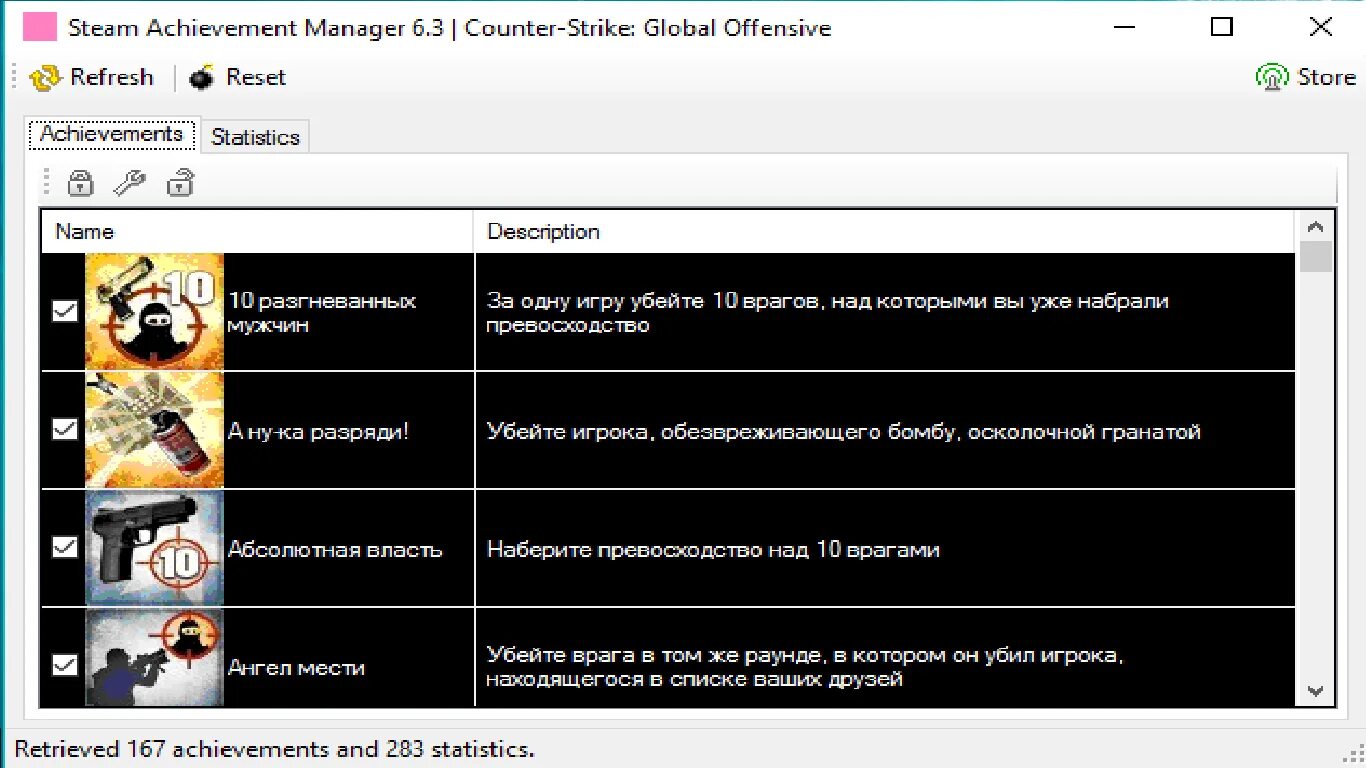
Task: Uncheck the '10 разгневанных мужчин' achievement
Action: click(65, 312)
